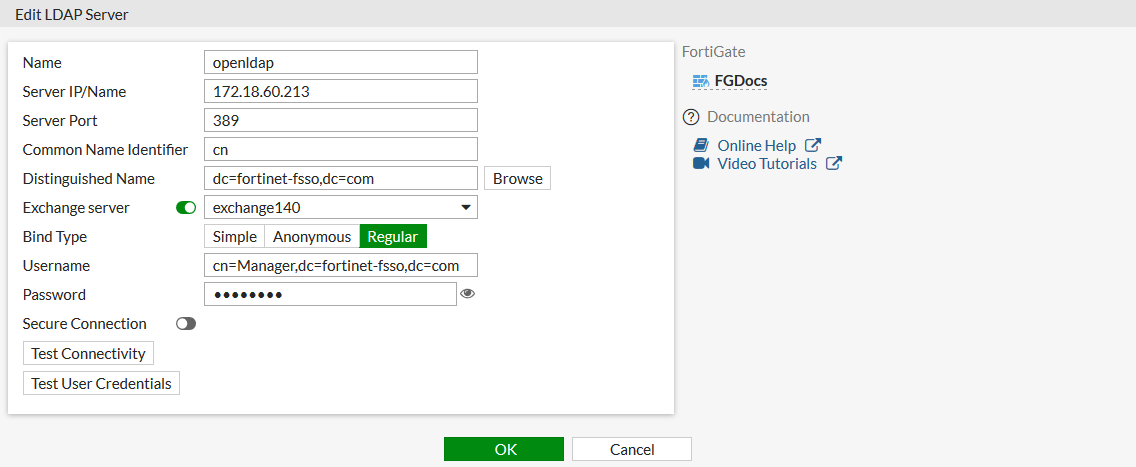Click the Server IP/Name input field
This screenshot has height=467, width=1136.
pyautogui.click(x=340, y=92)
